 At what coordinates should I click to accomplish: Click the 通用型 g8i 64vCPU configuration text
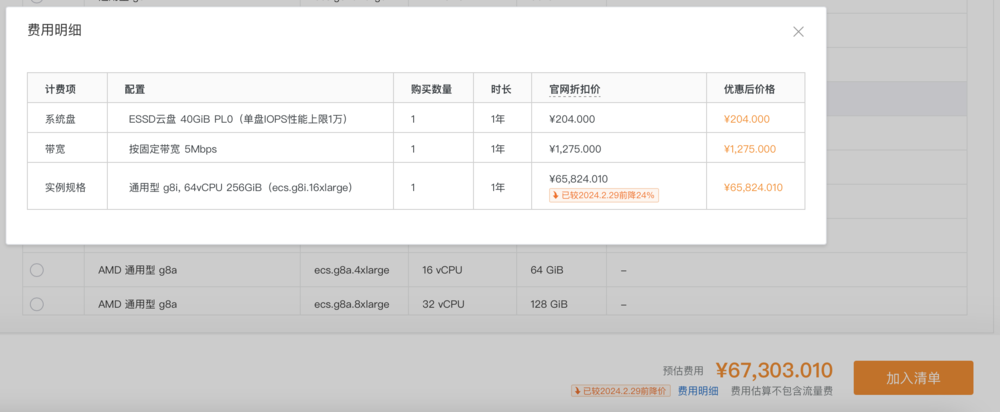(x=240, y=187)
